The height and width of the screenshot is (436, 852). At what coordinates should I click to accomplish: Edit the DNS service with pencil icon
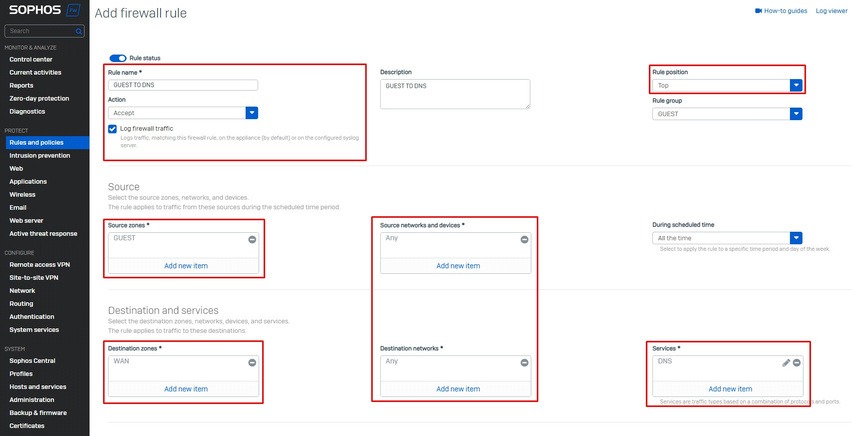(786, 363)
